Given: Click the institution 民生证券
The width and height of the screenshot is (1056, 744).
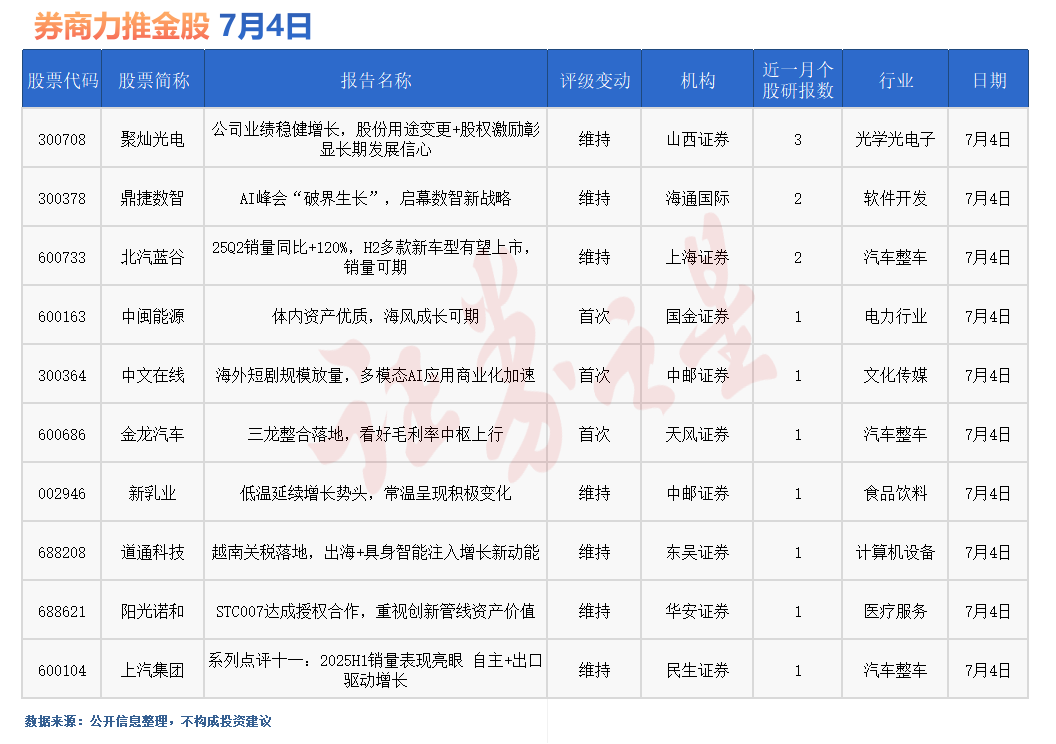Looking at the screenshot, I should pos(698,671).
